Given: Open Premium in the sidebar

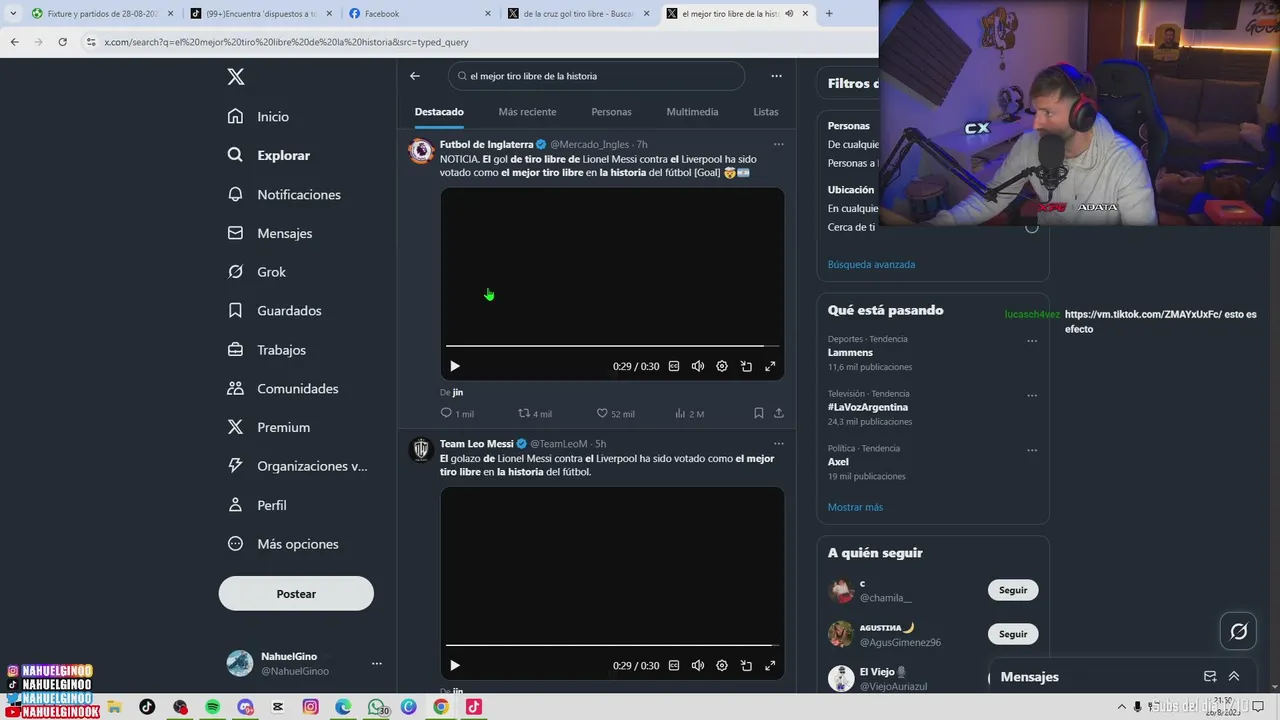Looking at the screenshot, I should (x=268, y=427).
